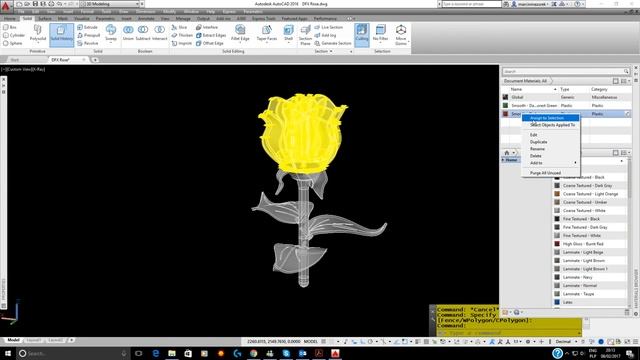Expand the Section panel arrow

(331, 51)
